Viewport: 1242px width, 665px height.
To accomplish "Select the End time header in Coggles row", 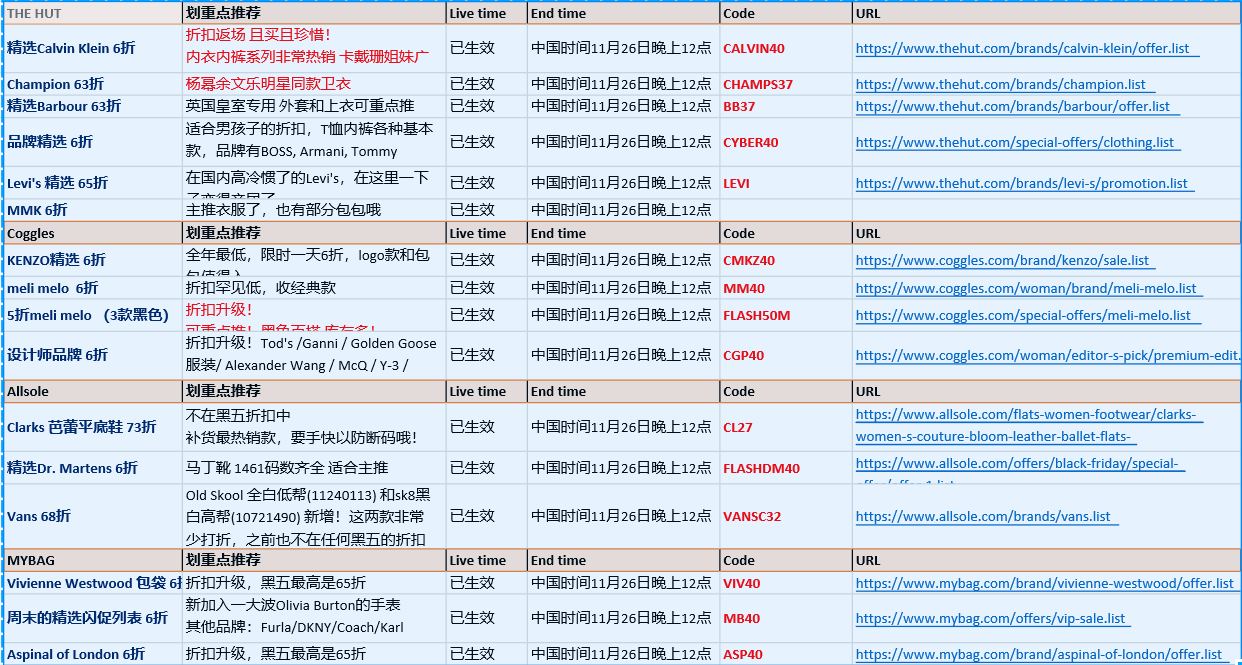I will pyautogui.click(x=623, y=233).
